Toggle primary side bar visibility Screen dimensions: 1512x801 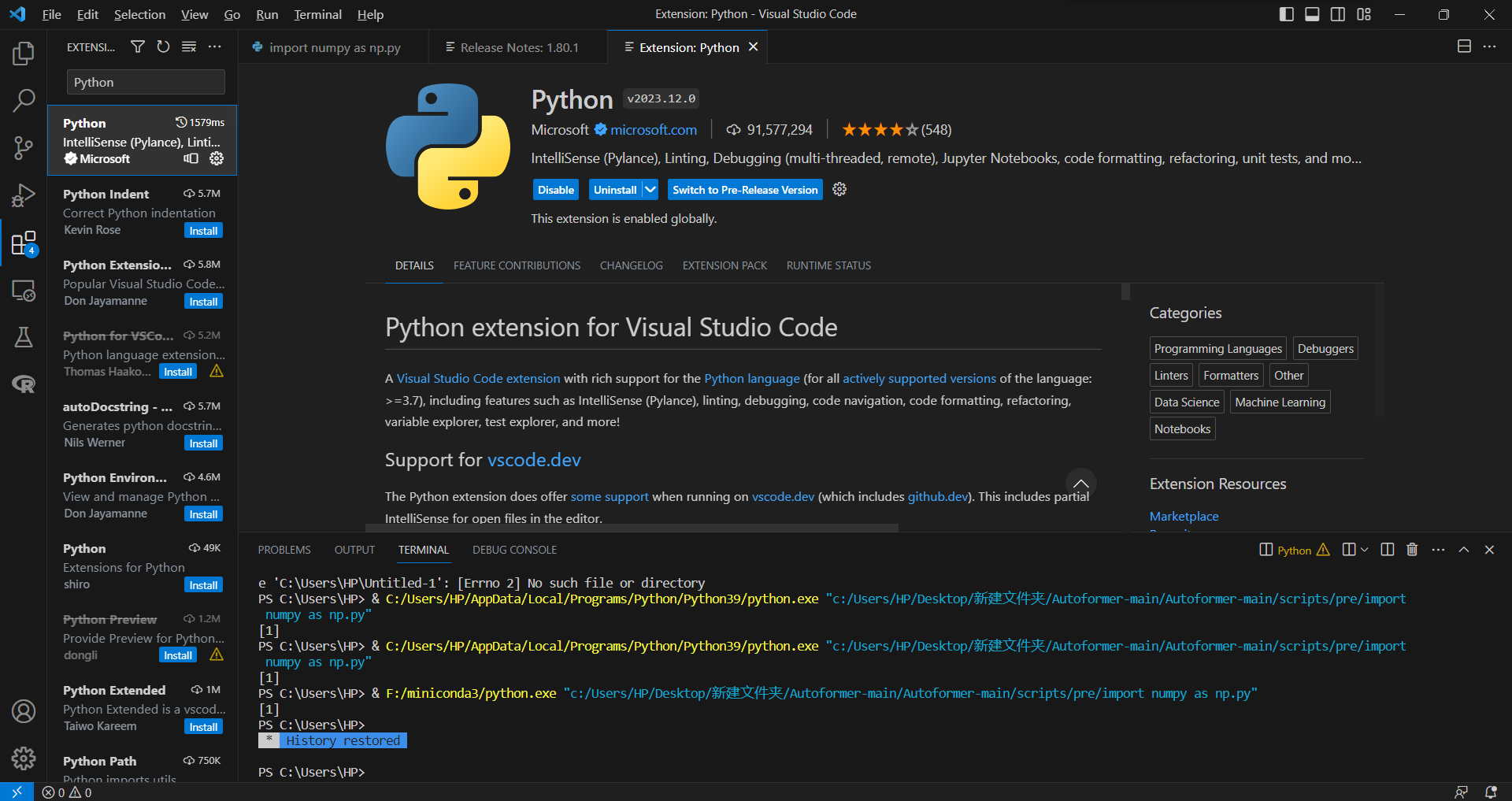(x=1287, y=14)
